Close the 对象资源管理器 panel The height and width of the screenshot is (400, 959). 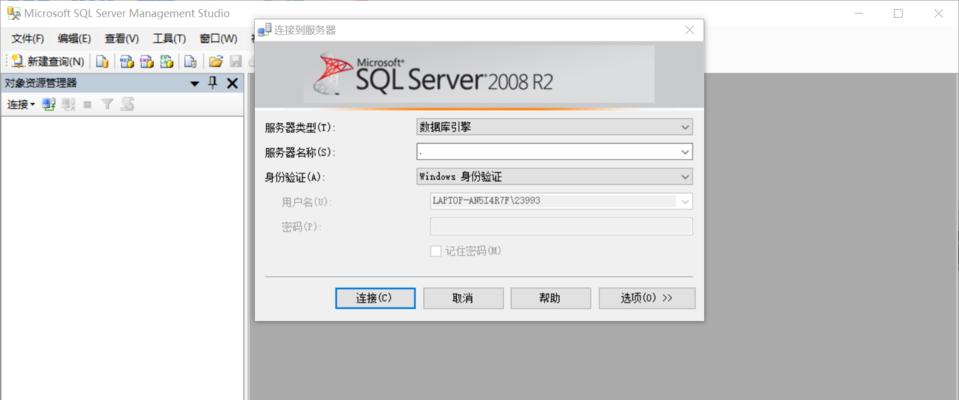(x=232, y=84)
